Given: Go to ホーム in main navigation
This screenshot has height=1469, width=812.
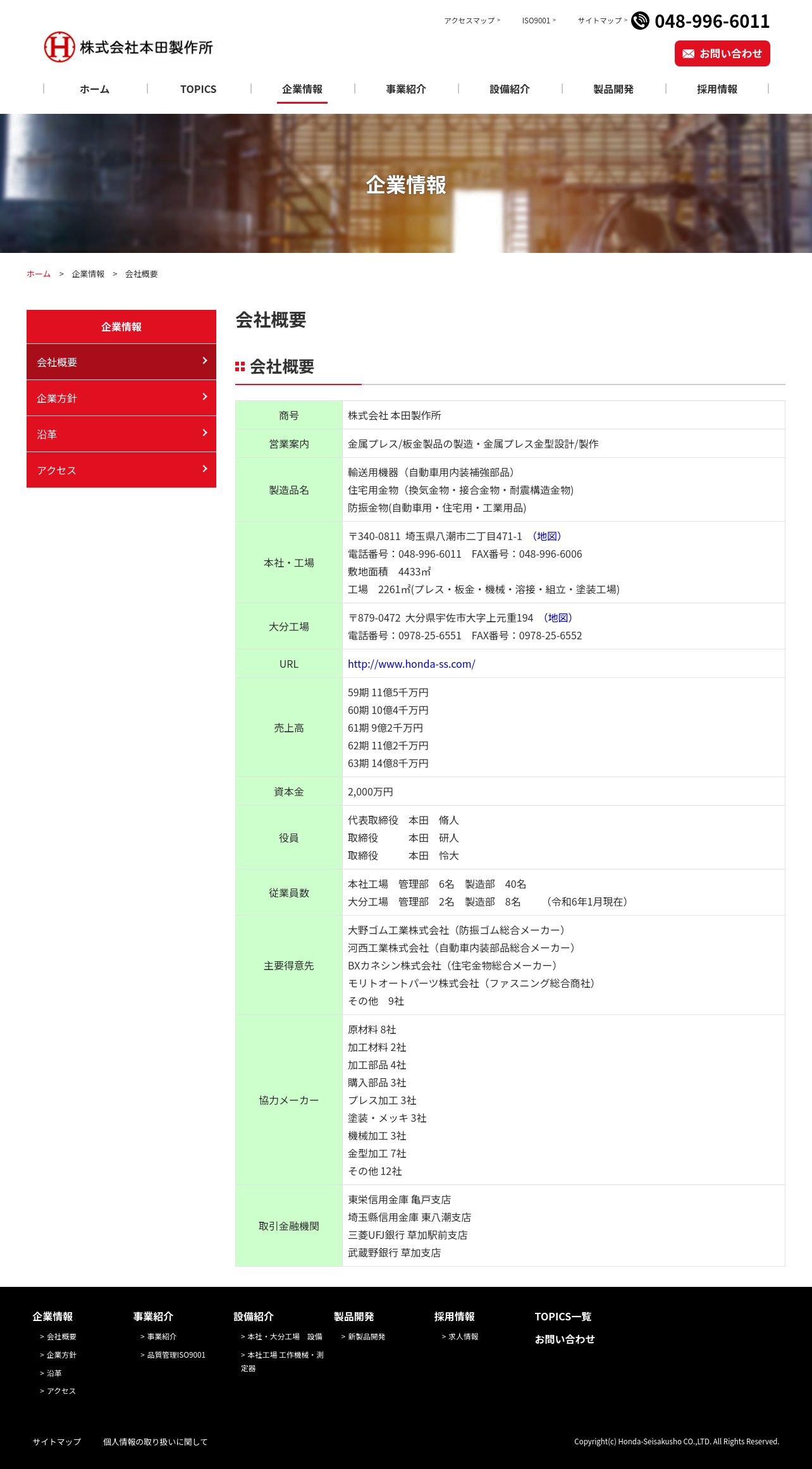Looking at the screenshot, I should 95,89.
